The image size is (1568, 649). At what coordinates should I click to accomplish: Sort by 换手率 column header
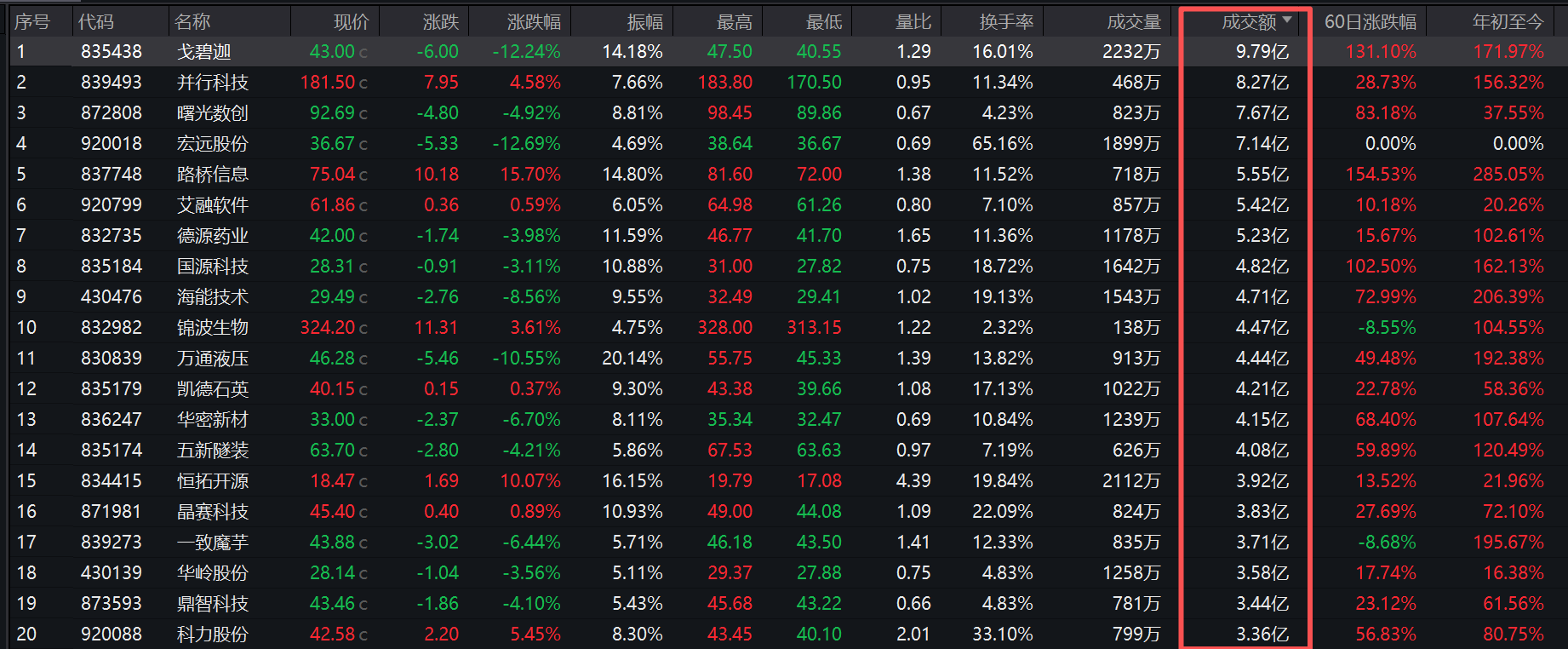pyautogui.click(x=1006, y=22)
